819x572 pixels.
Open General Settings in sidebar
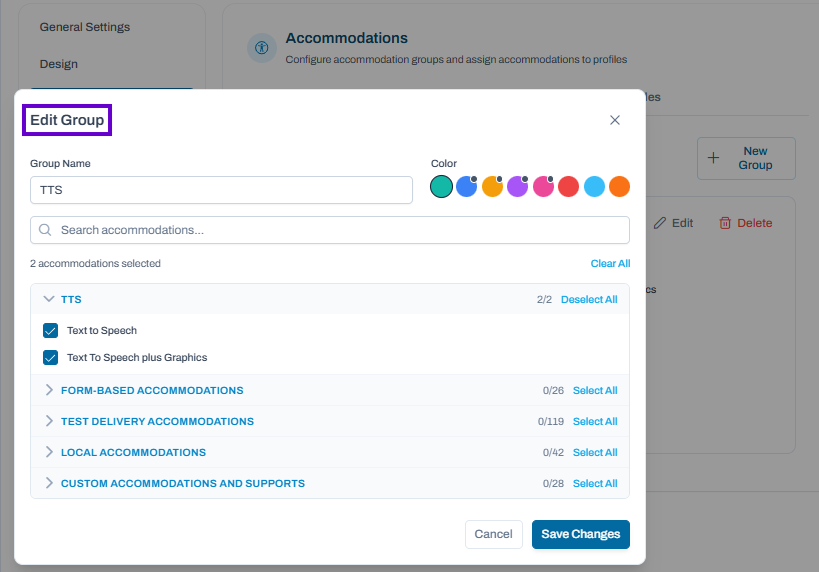85,27
